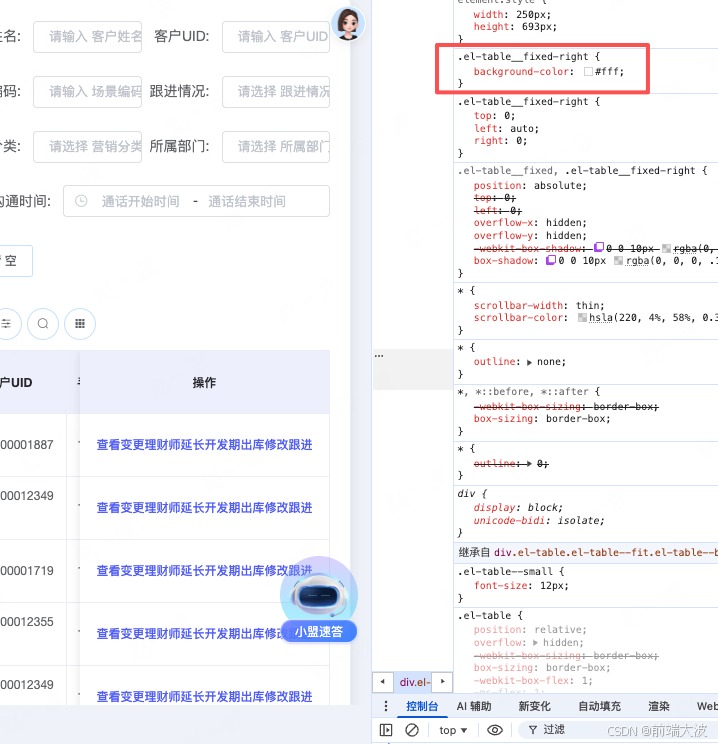Click the clock icon in time range field
Screen dimensions: 718x744
[81, 201]
